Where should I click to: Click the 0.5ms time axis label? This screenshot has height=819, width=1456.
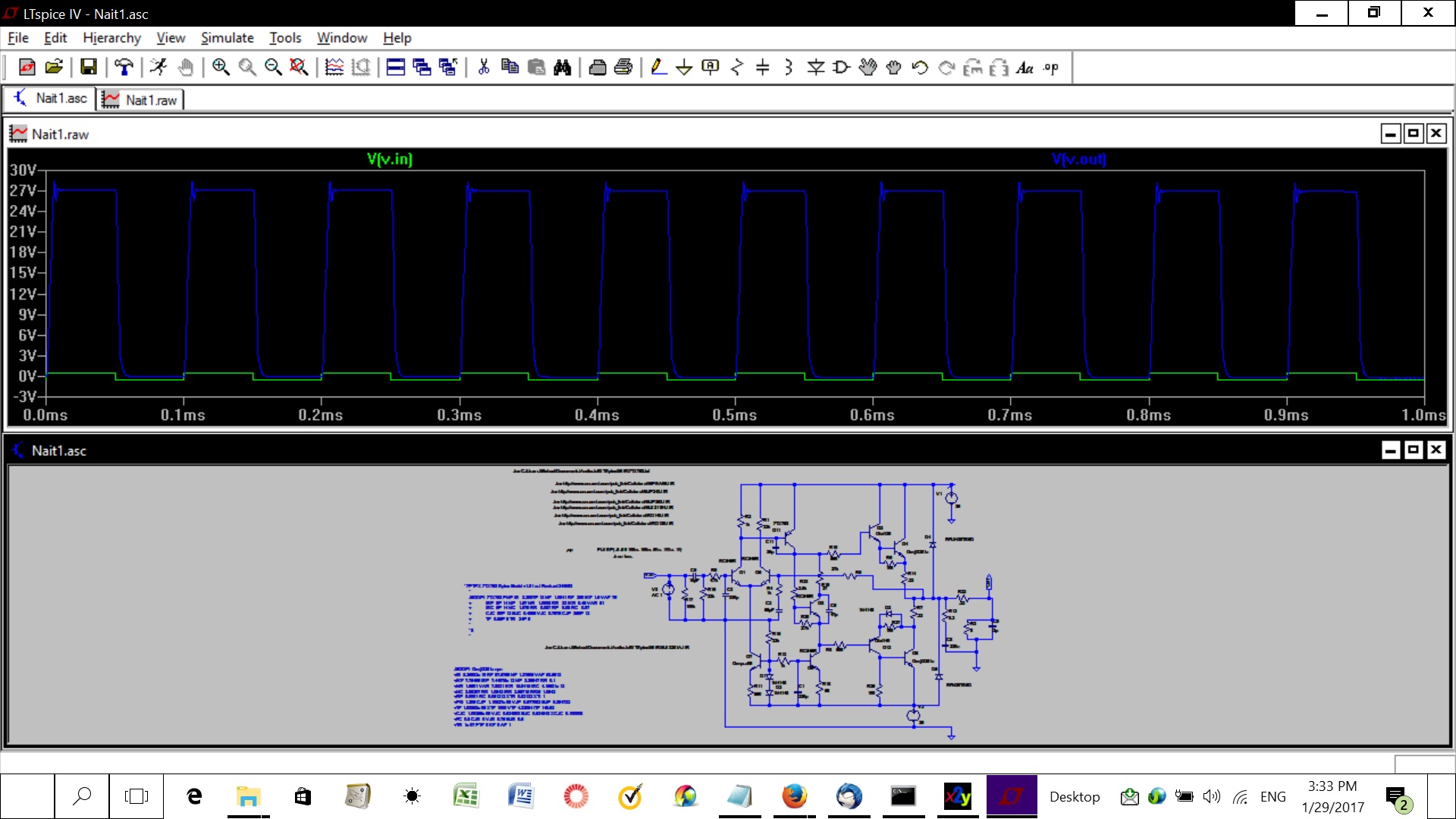(x=734, y=416)
